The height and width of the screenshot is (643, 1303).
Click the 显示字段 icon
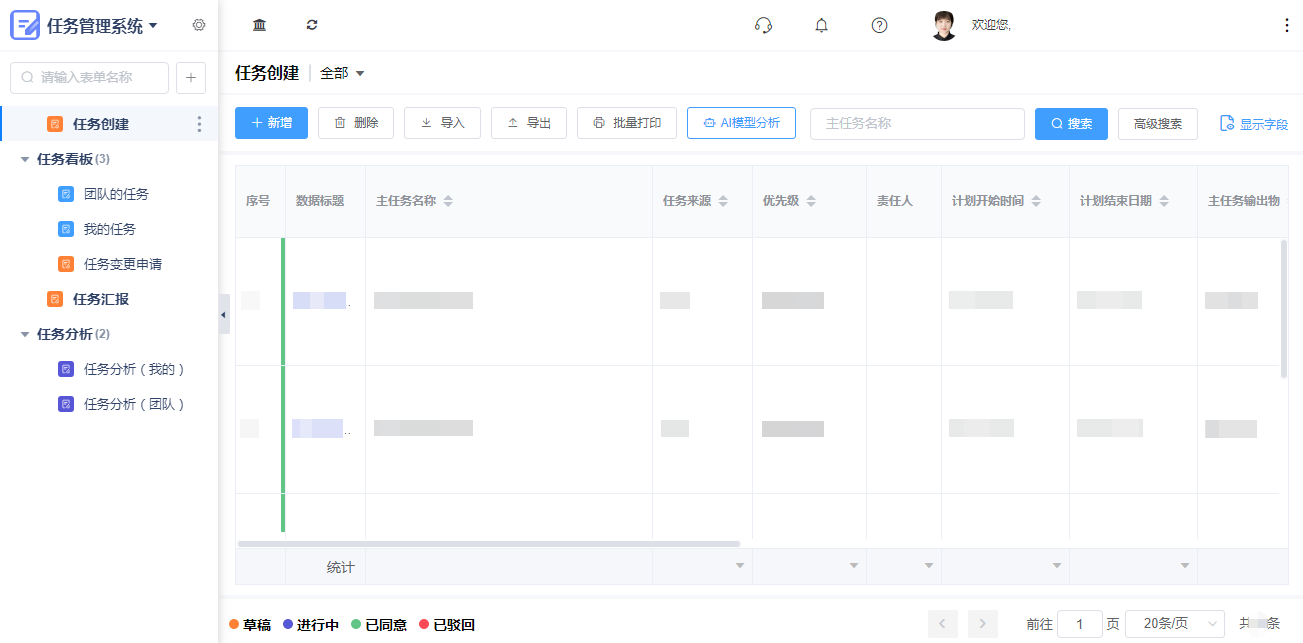(x=1227, y=124)
